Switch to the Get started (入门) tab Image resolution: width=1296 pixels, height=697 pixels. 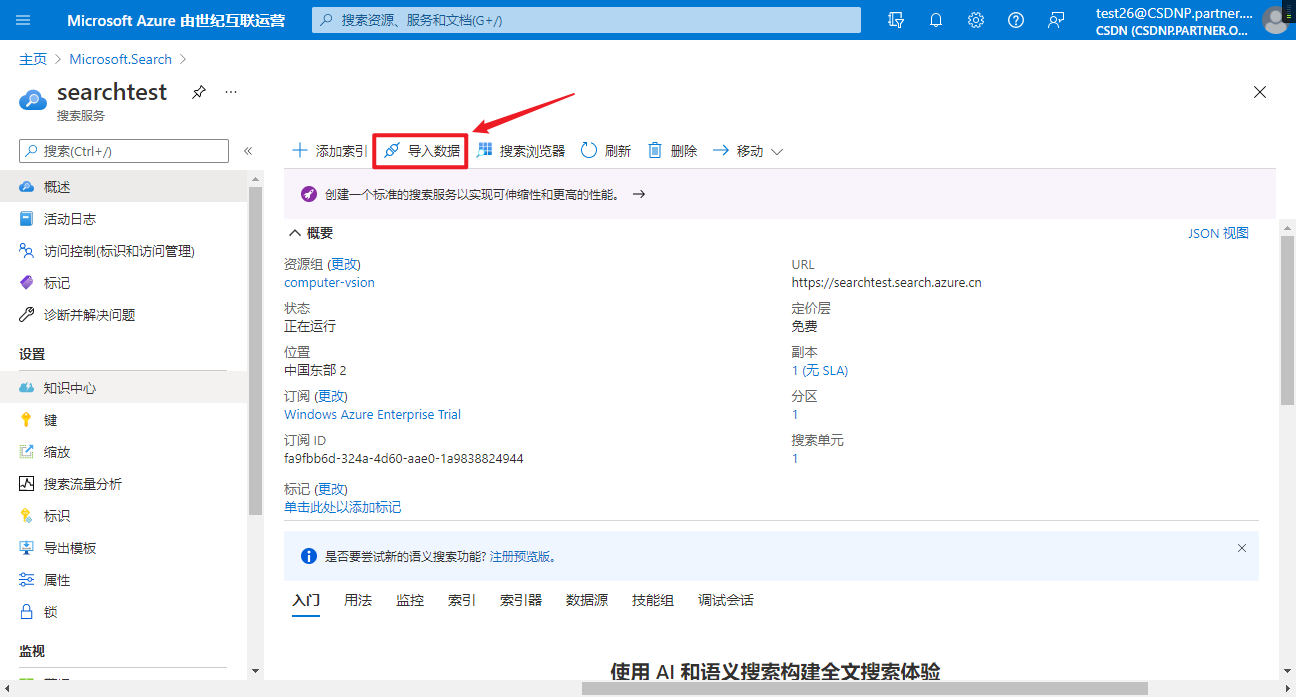tap(306, 601)
